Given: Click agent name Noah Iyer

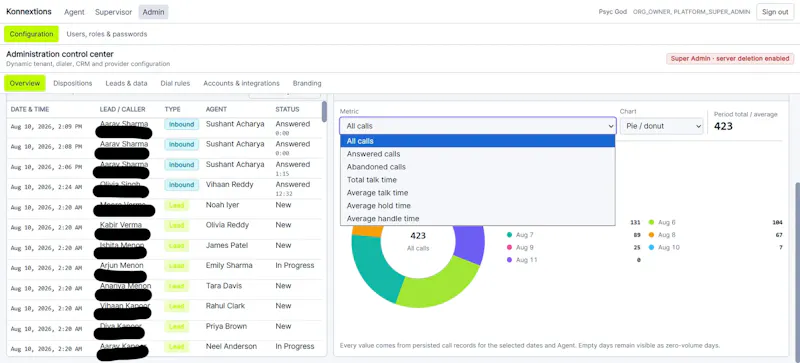Looking at the screenshot, I should (x=222, y=205).
